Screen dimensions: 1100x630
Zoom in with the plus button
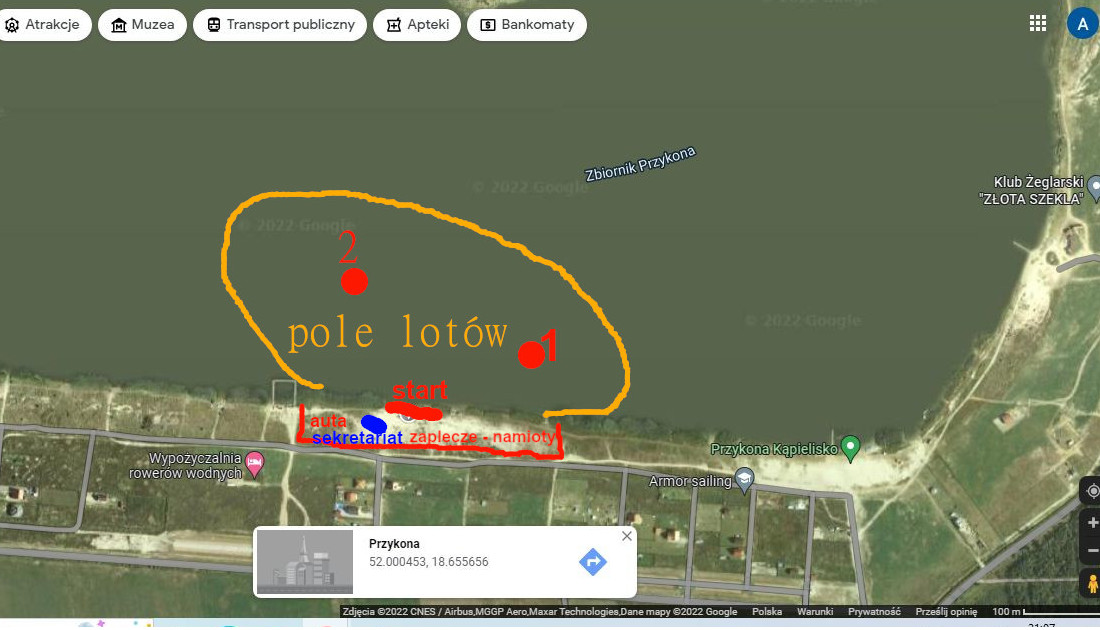pos(1092,523)
